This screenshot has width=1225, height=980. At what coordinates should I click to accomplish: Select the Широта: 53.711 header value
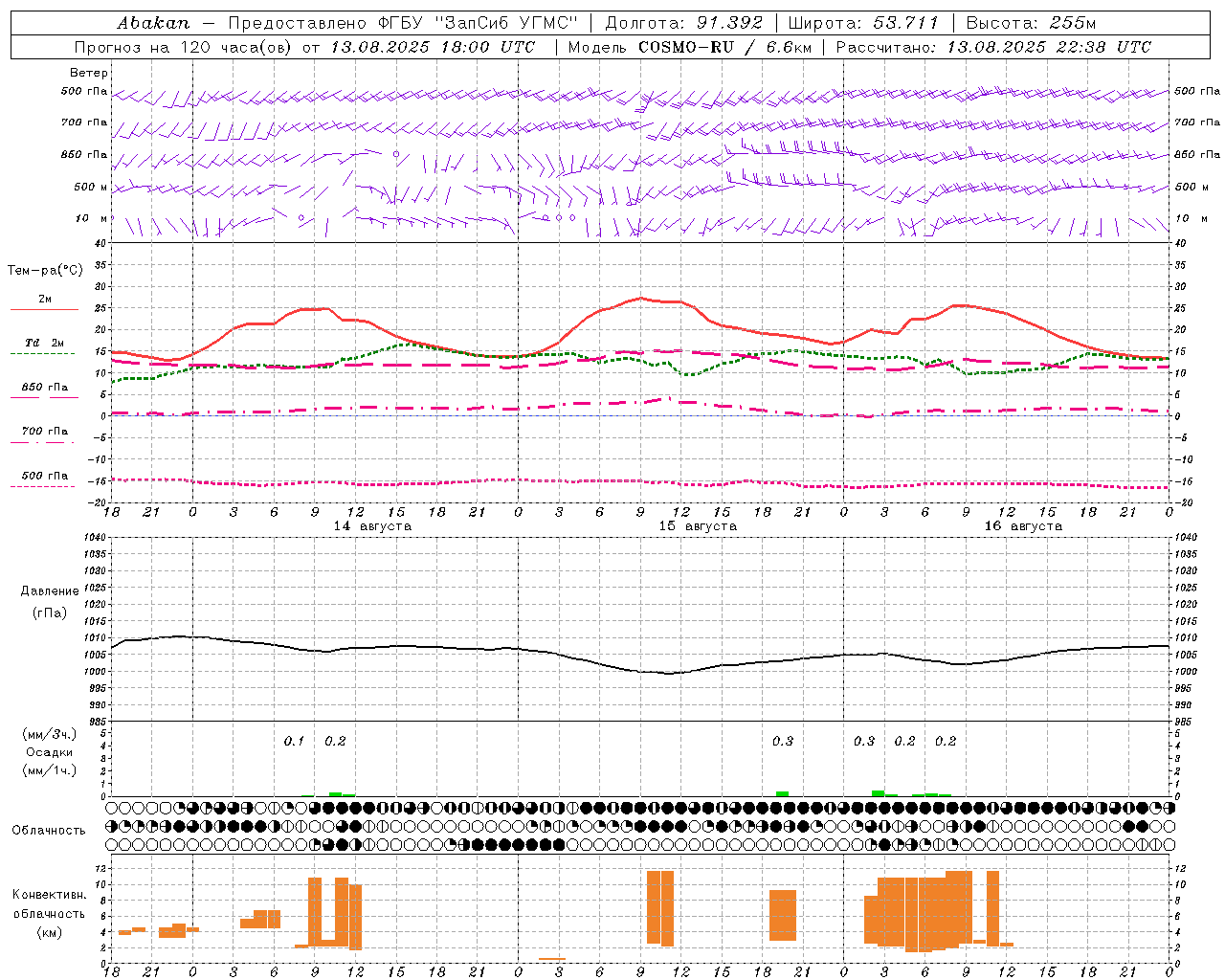863,22
